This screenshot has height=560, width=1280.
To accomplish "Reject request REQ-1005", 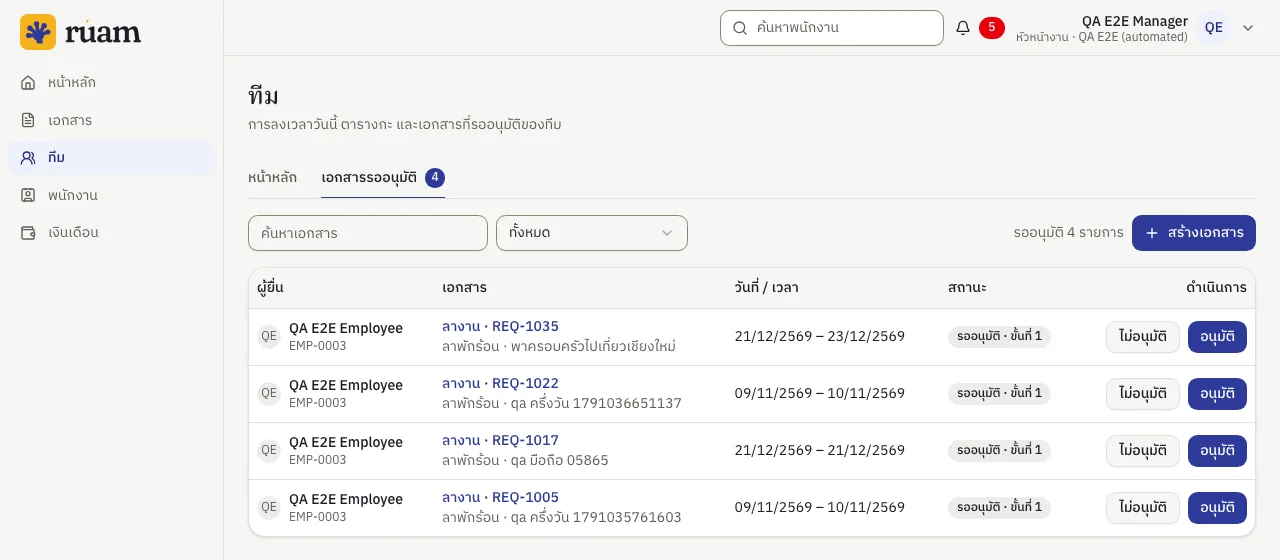I will [x=1143, y=508].
